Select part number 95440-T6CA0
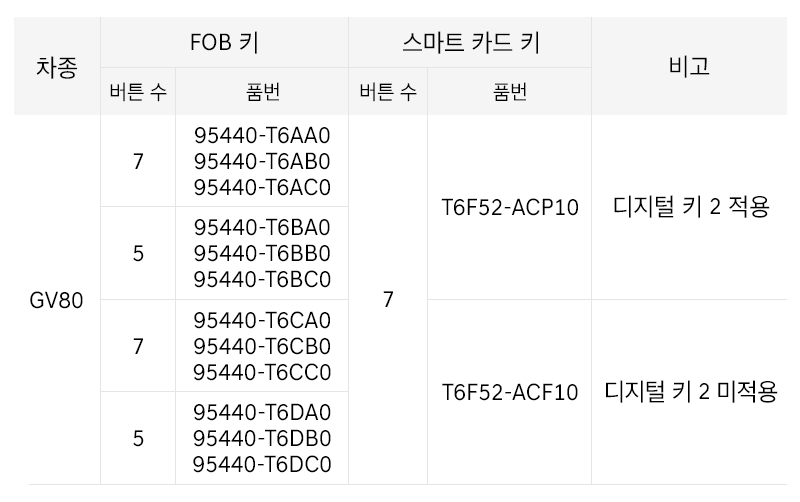The image size is (800, 502). point(261,321)
